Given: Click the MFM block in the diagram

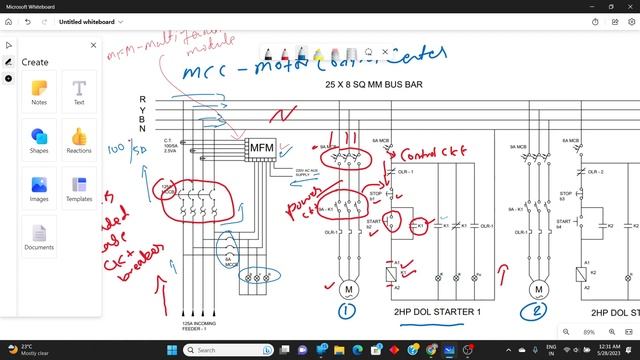Looking at the screenshot, I should 262,148.
